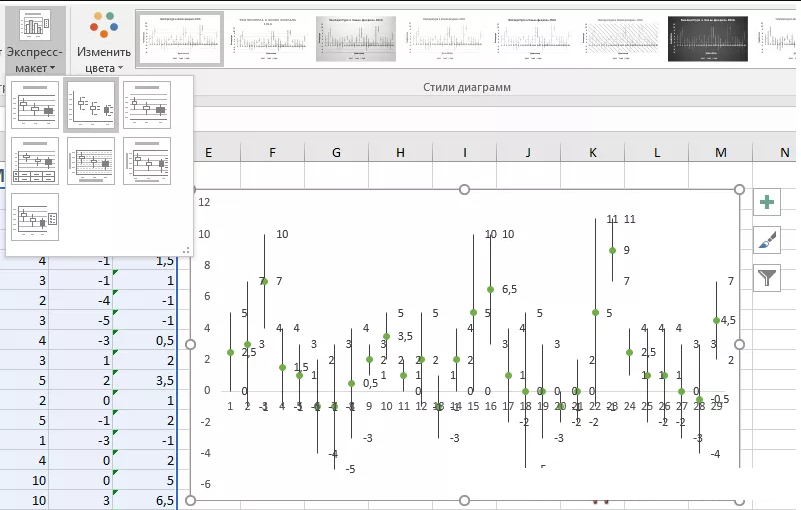Apply the fifth chart style thumbnail

[x=532, y=39]
